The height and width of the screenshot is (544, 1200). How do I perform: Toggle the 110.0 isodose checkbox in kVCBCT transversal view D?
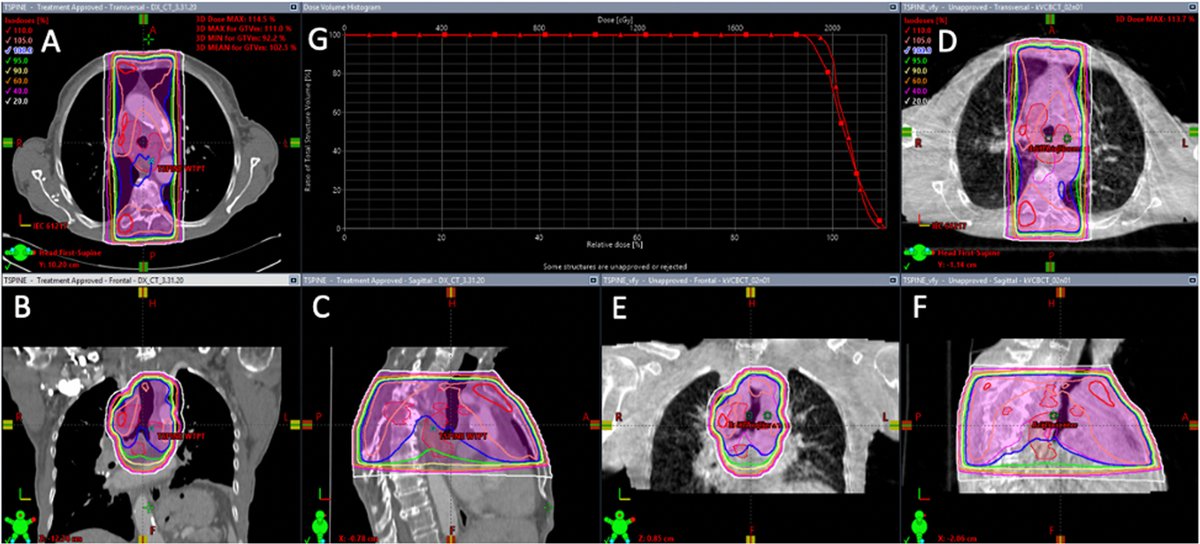pos(906,30)
